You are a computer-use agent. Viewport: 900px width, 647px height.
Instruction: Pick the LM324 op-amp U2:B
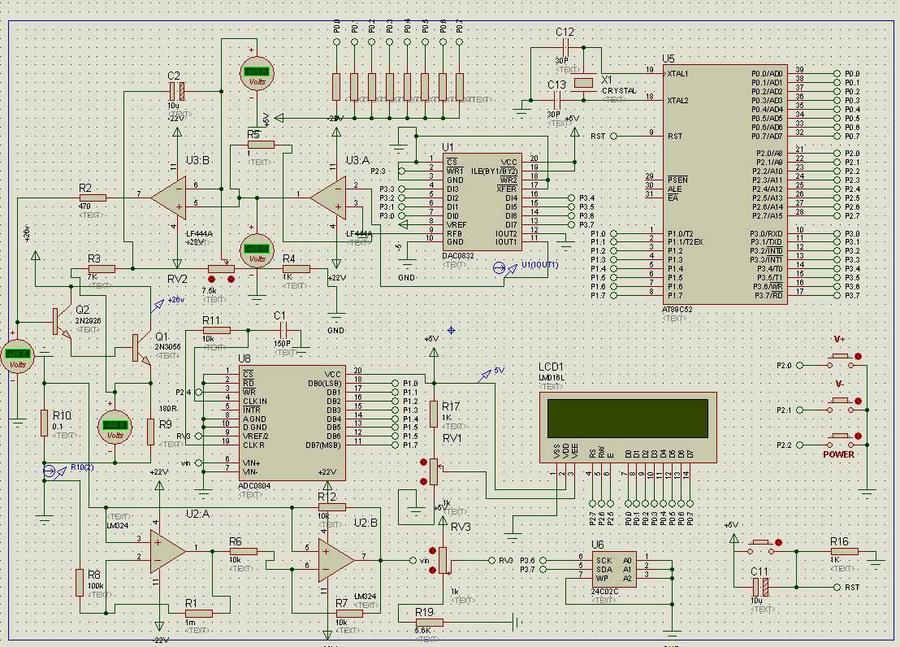pyautogui.click(x=336, y=560)
